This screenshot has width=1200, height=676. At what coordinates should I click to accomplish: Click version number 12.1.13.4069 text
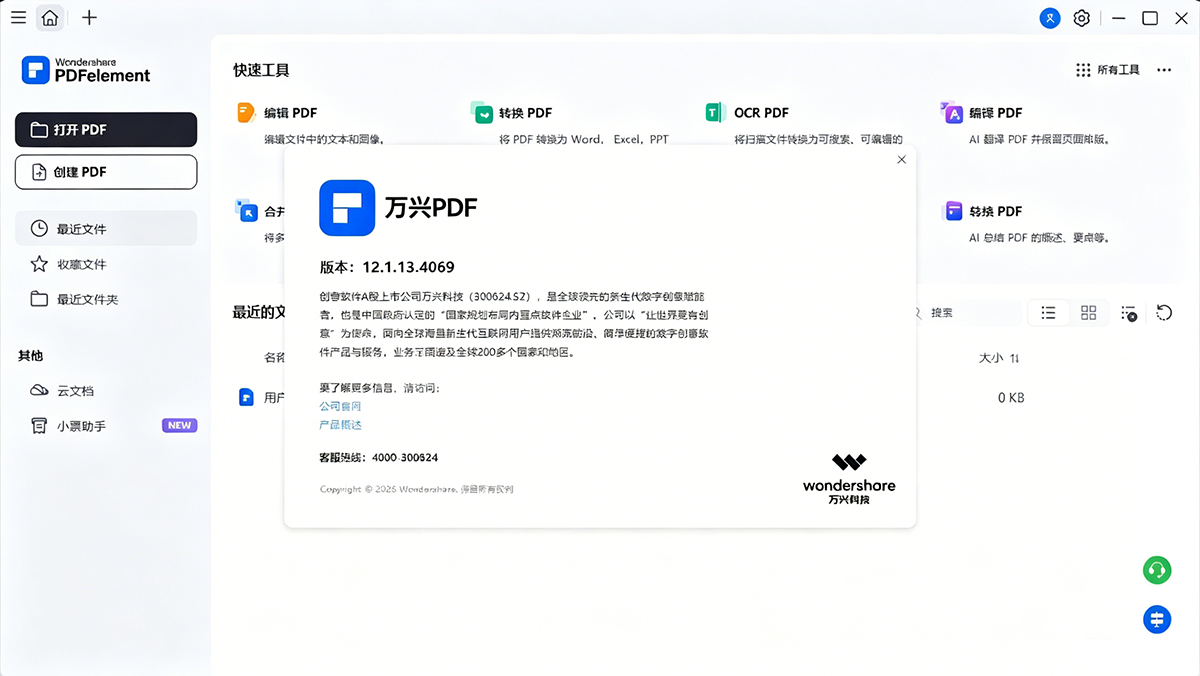408,267
